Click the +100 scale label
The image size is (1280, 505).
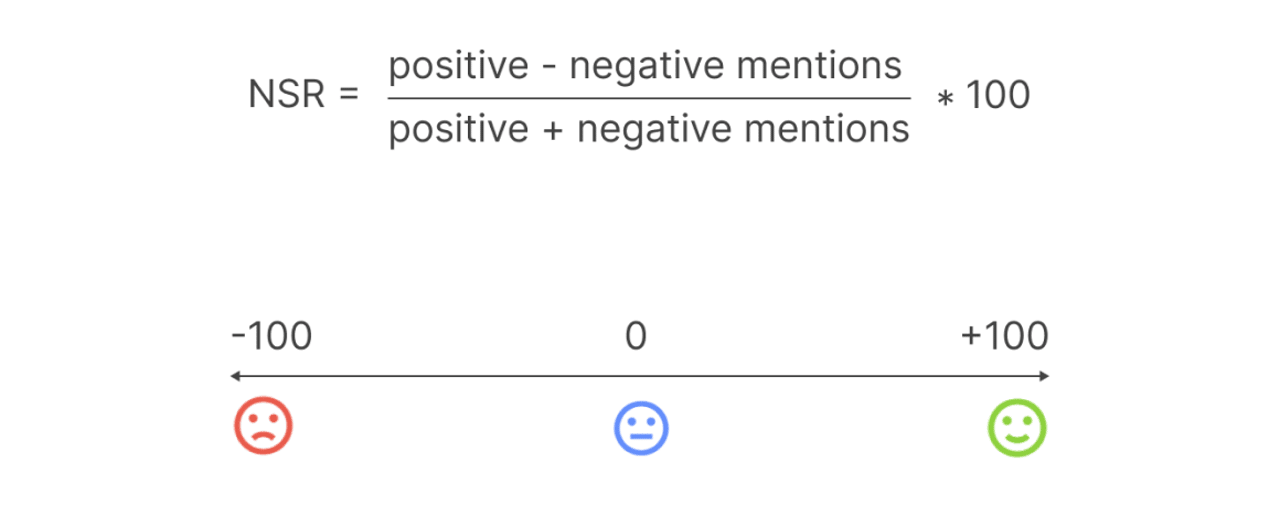[1004, 337]
